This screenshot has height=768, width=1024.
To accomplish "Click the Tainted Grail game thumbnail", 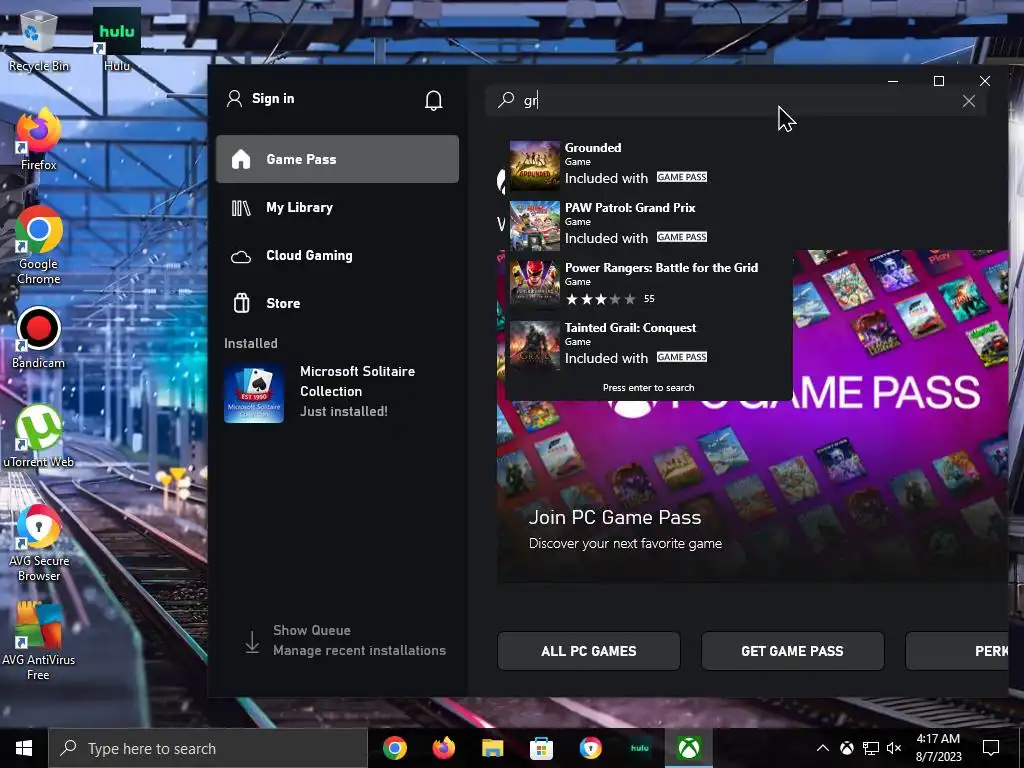I will [535, 345].
